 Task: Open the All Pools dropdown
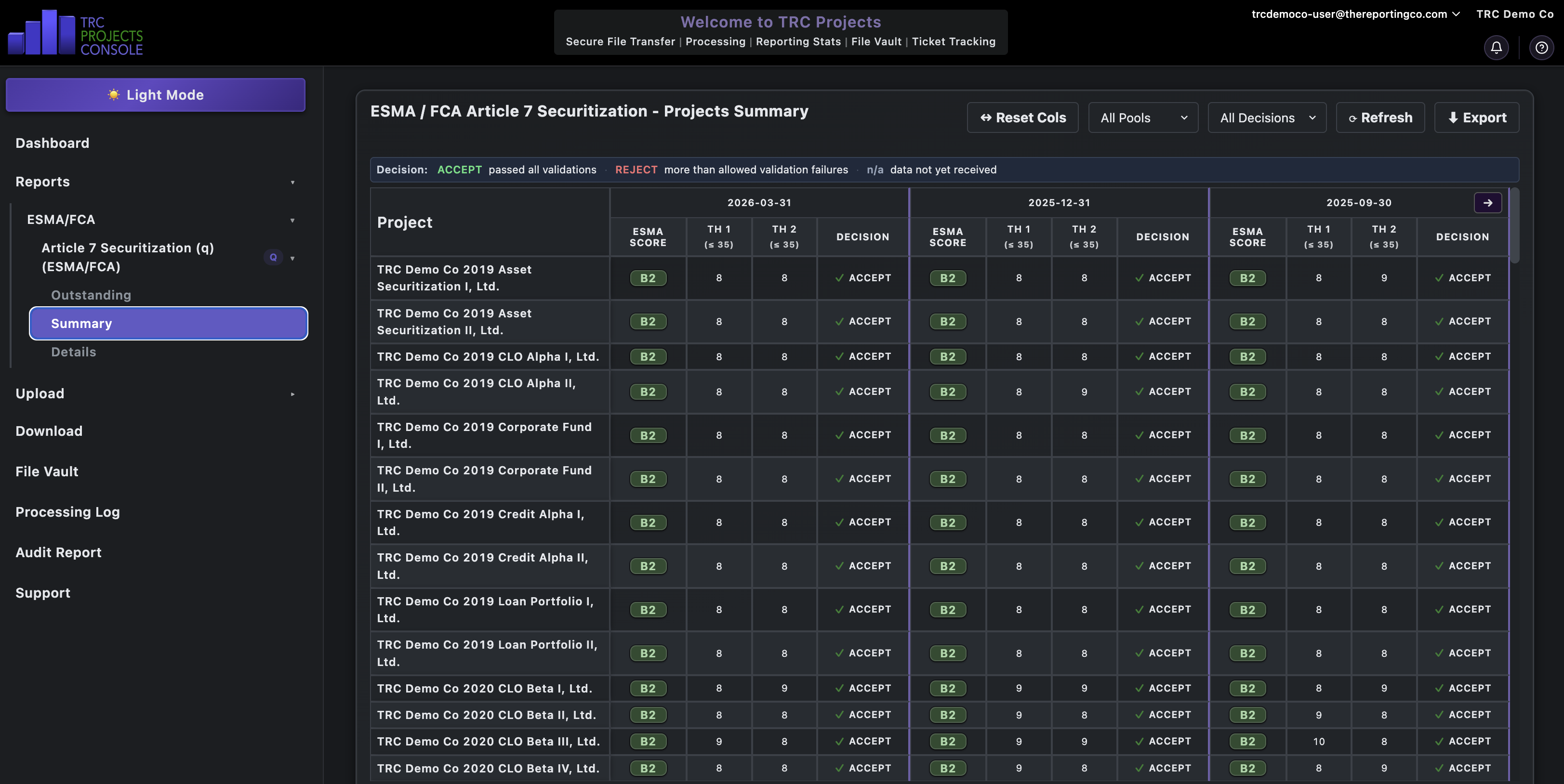tap(1142, 118)
